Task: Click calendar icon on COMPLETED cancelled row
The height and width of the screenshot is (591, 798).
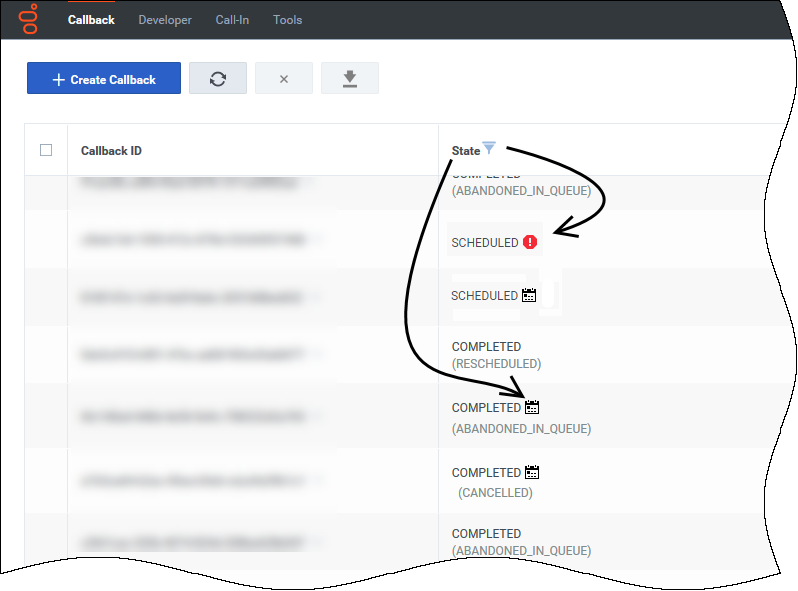Action: tap(532, 472)
